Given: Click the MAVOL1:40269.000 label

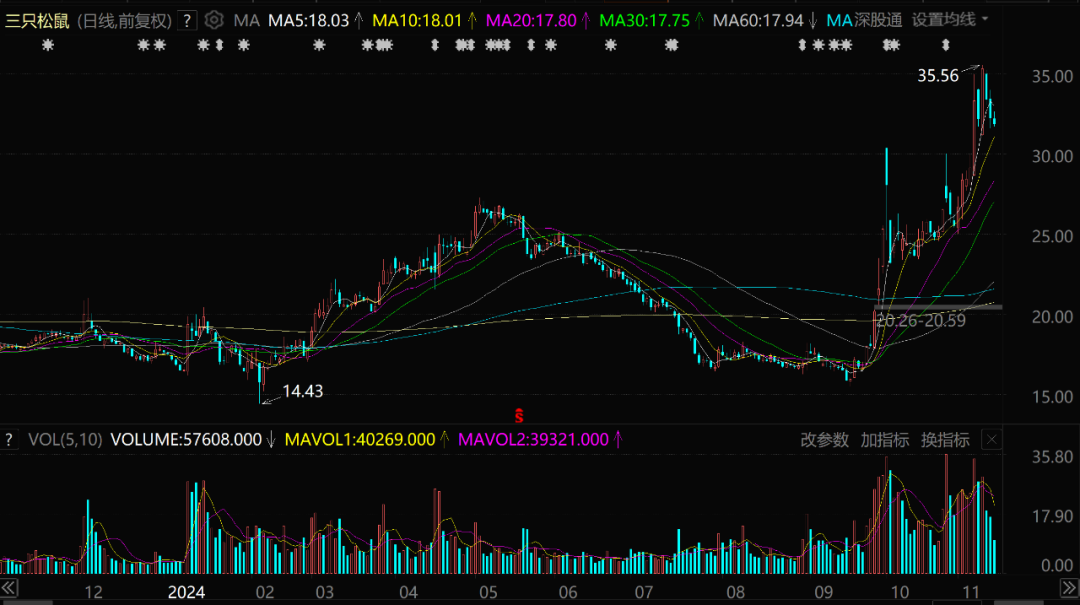Looking at the screenshot, I should click(360, 440).
